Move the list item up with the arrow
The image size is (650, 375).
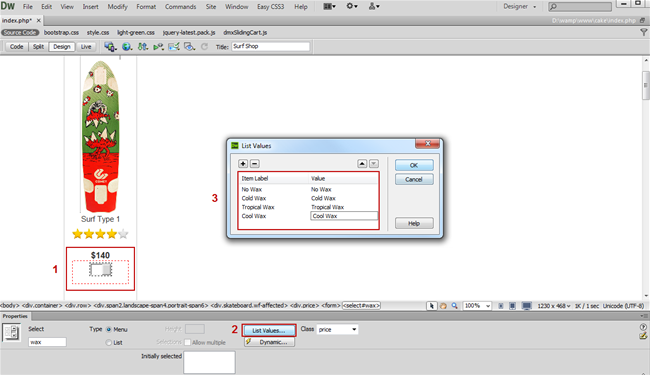362,164
